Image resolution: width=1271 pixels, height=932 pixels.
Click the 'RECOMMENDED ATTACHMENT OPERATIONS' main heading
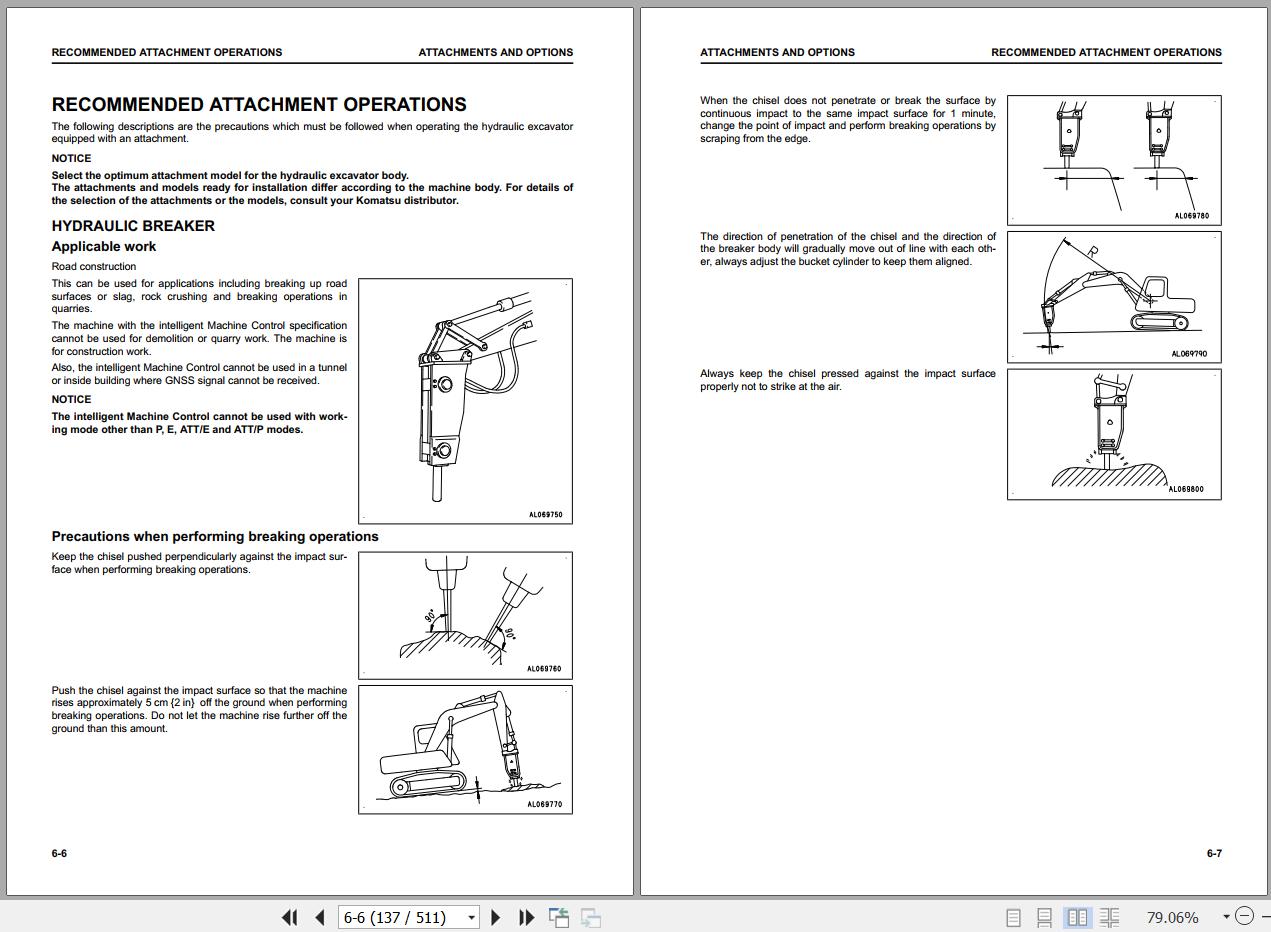(259, 104)
